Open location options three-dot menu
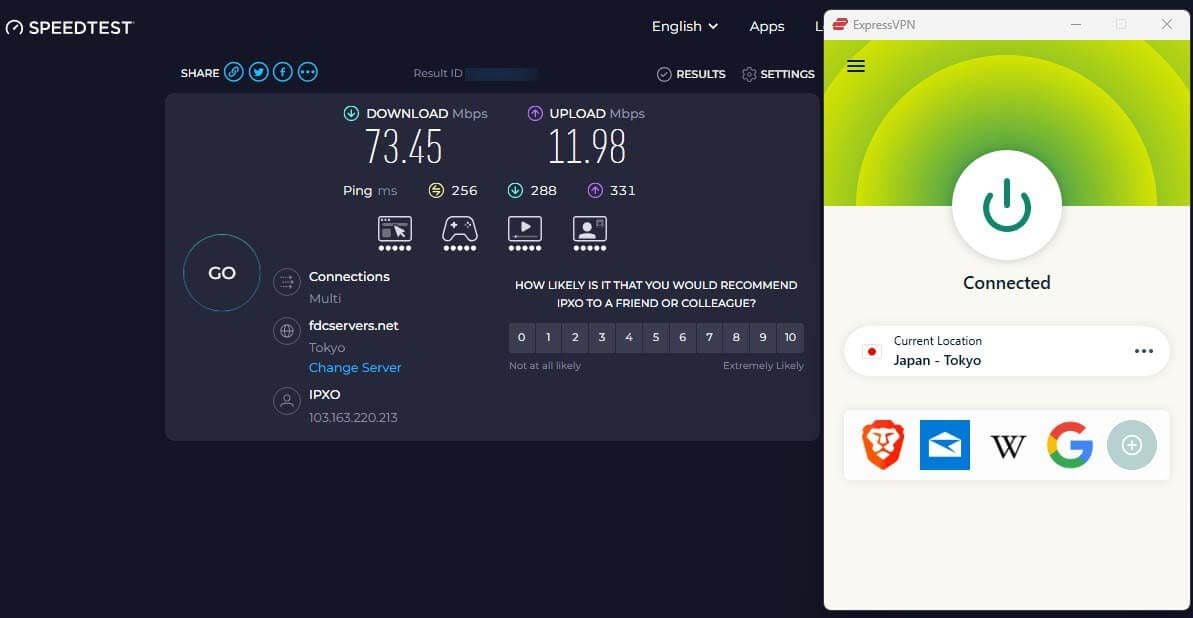Viewport: 1193px width, 618px height. click(1144, 351)
